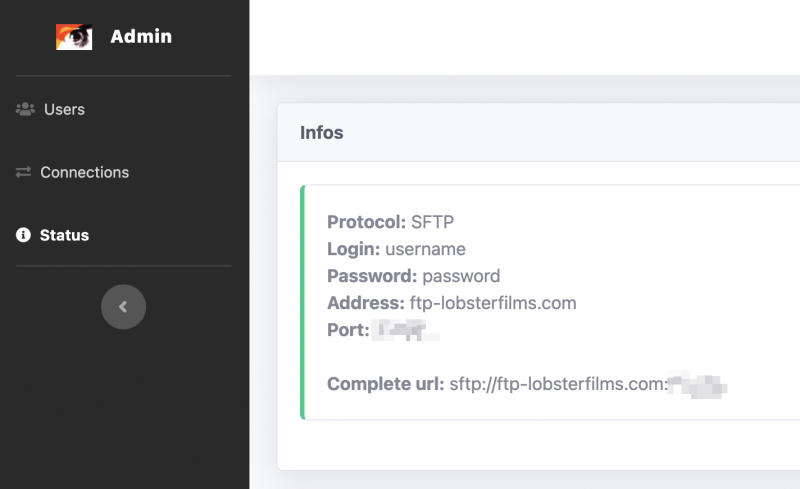Click the Users group icon
The width and height of the screenshot is (800, 489).
[x=25, y=109]
